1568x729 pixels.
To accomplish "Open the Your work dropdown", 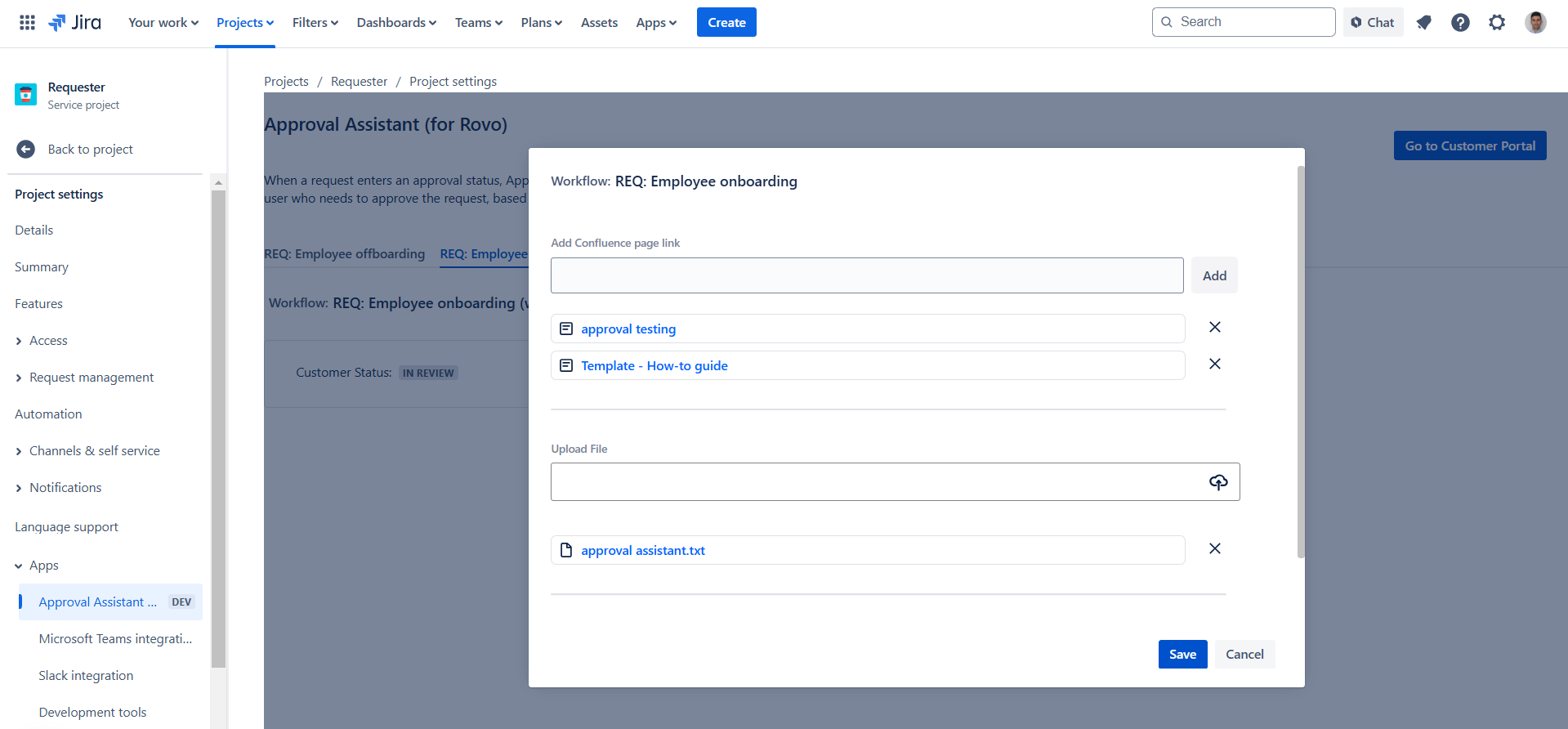I will click(x=163, y=22).
